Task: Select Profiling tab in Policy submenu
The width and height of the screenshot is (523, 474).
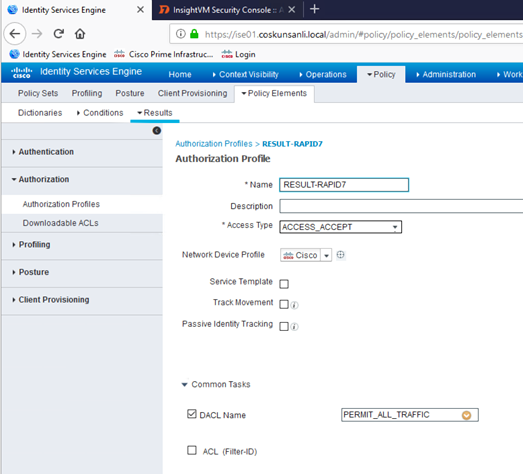Action: coord(87,93)
